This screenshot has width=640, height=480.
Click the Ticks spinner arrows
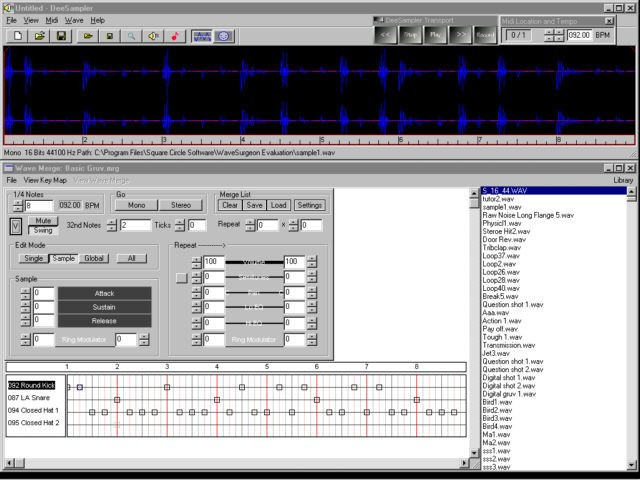point(180,225)
